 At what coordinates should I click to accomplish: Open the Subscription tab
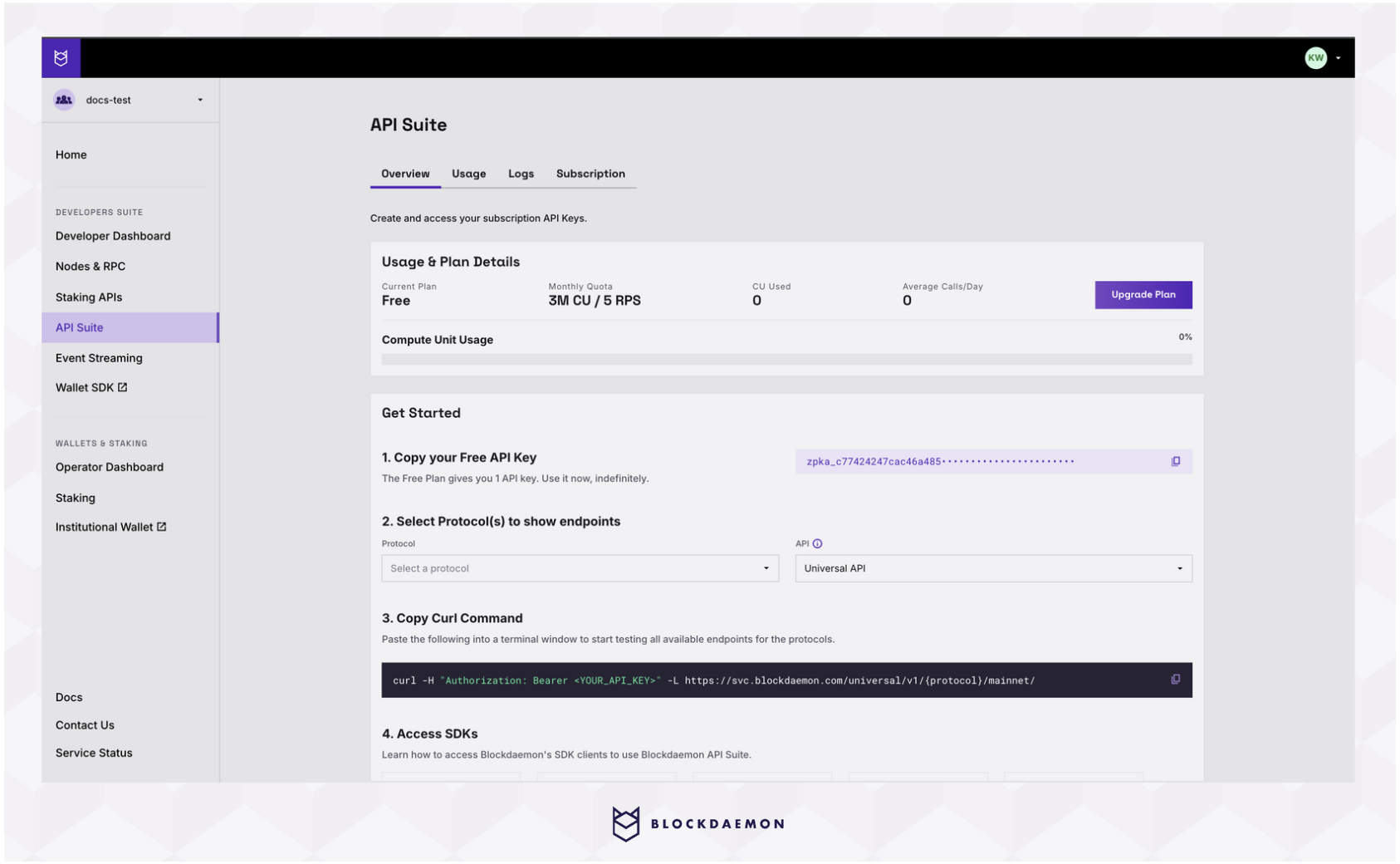(x=590, y=174)
